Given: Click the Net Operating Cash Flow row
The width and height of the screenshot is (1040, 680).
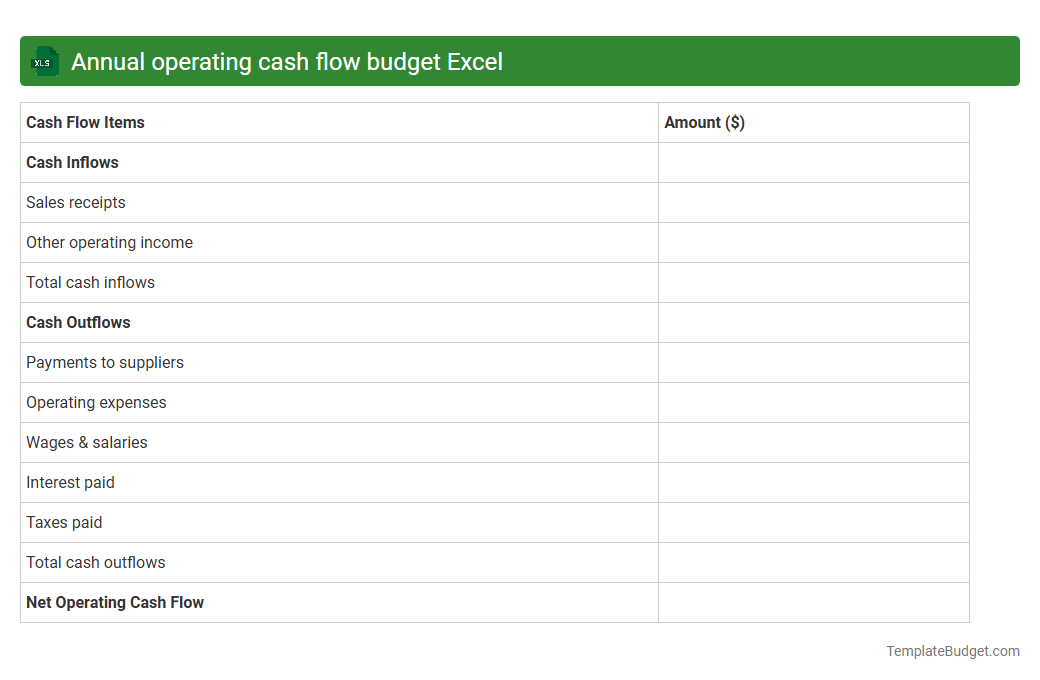Looking at the screenshot, I should [x=114, y=602].
